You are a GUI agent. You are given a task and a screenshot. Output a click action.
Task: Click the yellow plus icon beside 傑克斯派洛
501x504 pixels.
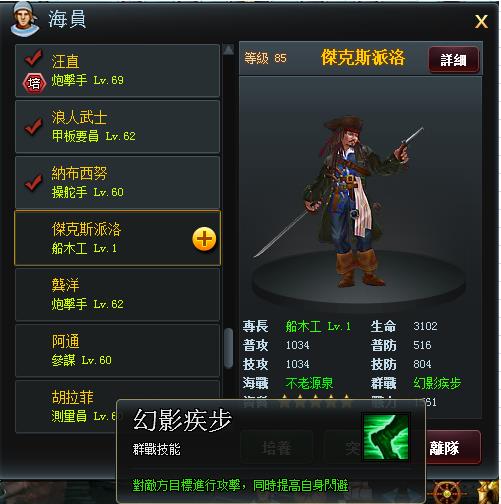pyautogui.click(x=204, y=239)
